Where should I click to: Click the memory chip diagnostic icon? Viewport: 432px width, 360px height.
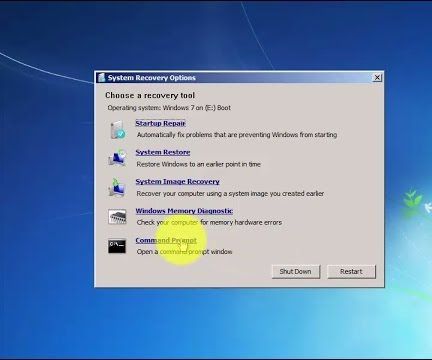pyautogui.click(x=117, y=217)
